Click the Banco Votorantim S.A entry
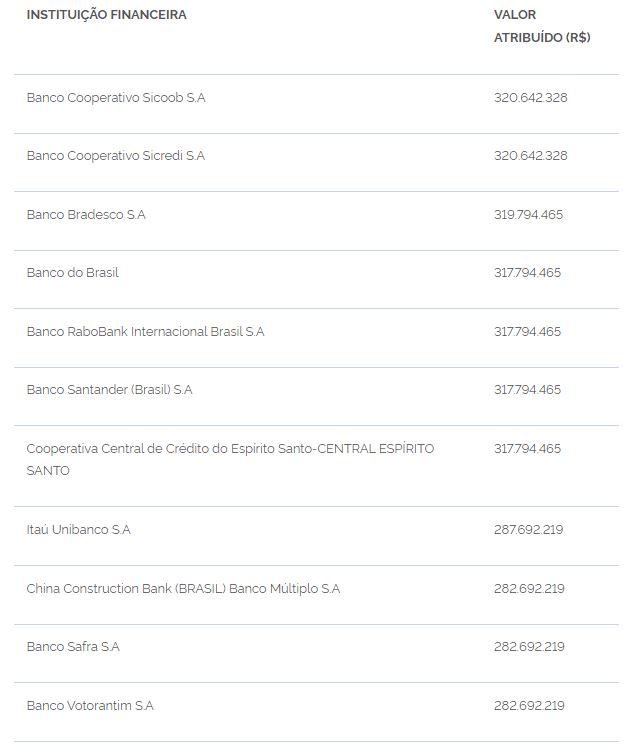The height and width of the screenshot is (746, 630). [x=90, y=706]
